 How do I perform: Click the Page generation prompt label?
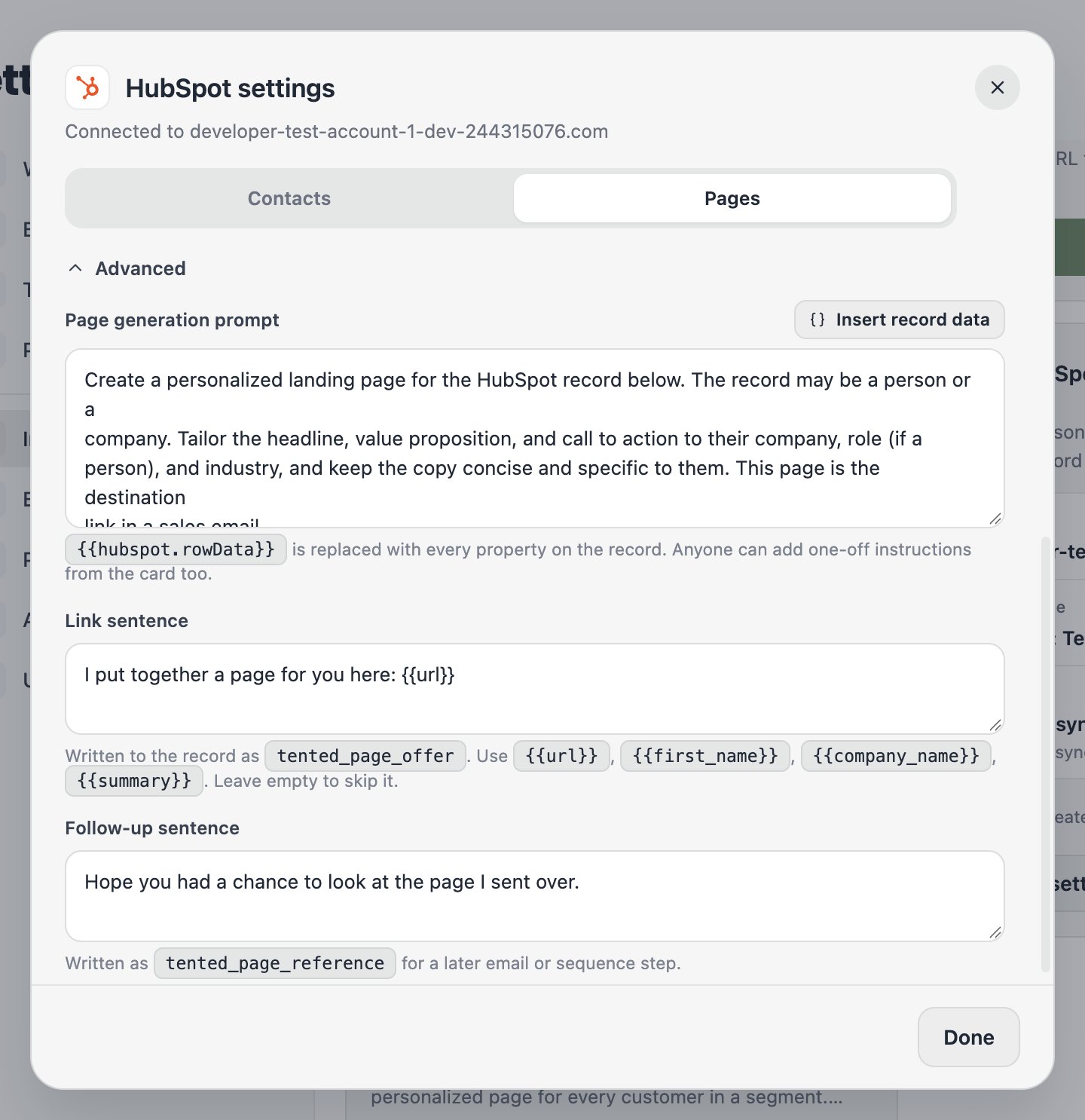point(172,320)
